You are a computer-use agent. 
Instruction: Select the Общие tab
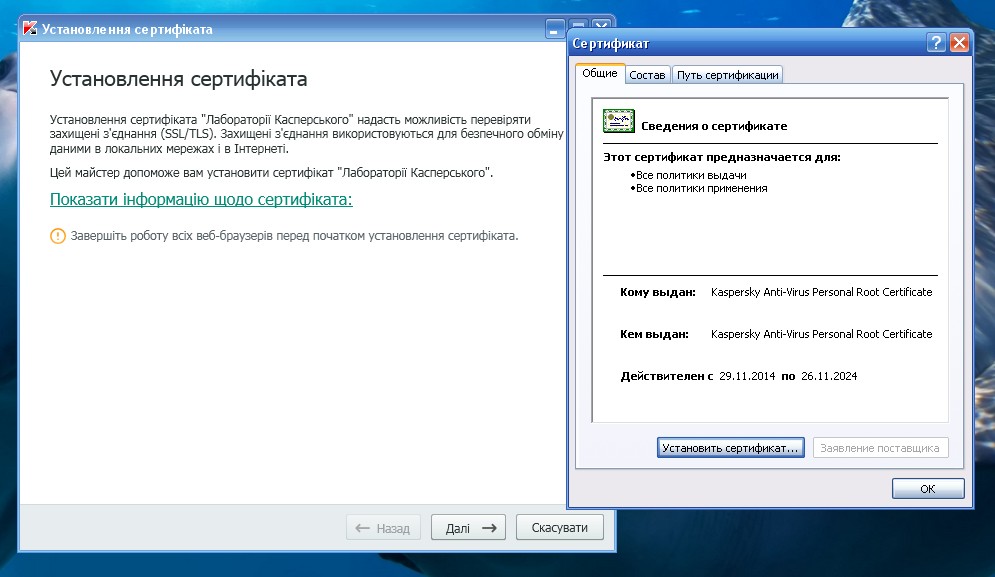click(600, 74)
